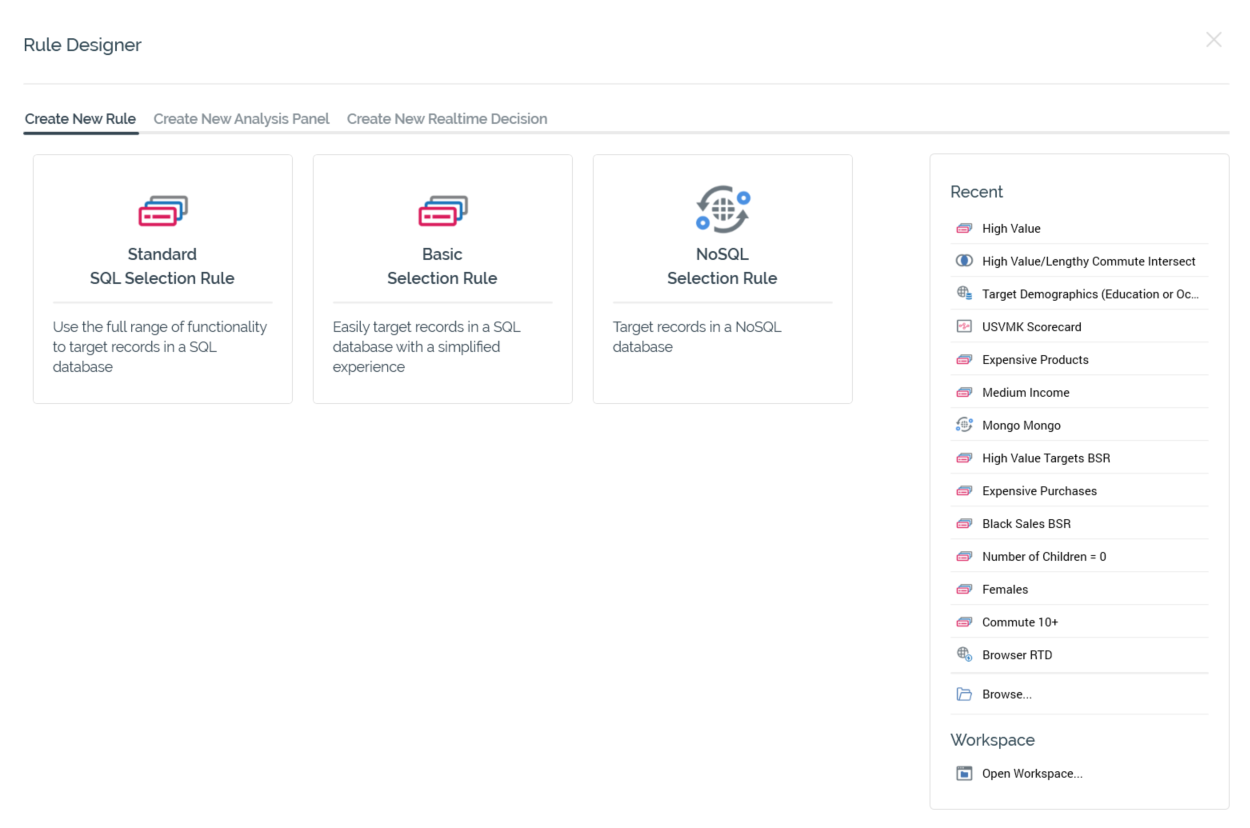Viewport: 1250px width, 828px height.
Task: Open Number of Children = 0 rule
Action: [1043, 557]
